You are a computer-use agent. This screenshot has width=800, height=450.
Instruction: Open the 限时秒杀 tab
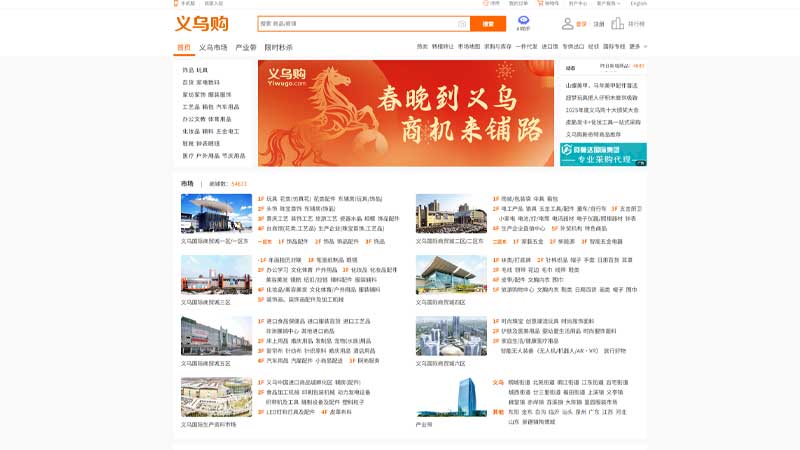[279, 47]
